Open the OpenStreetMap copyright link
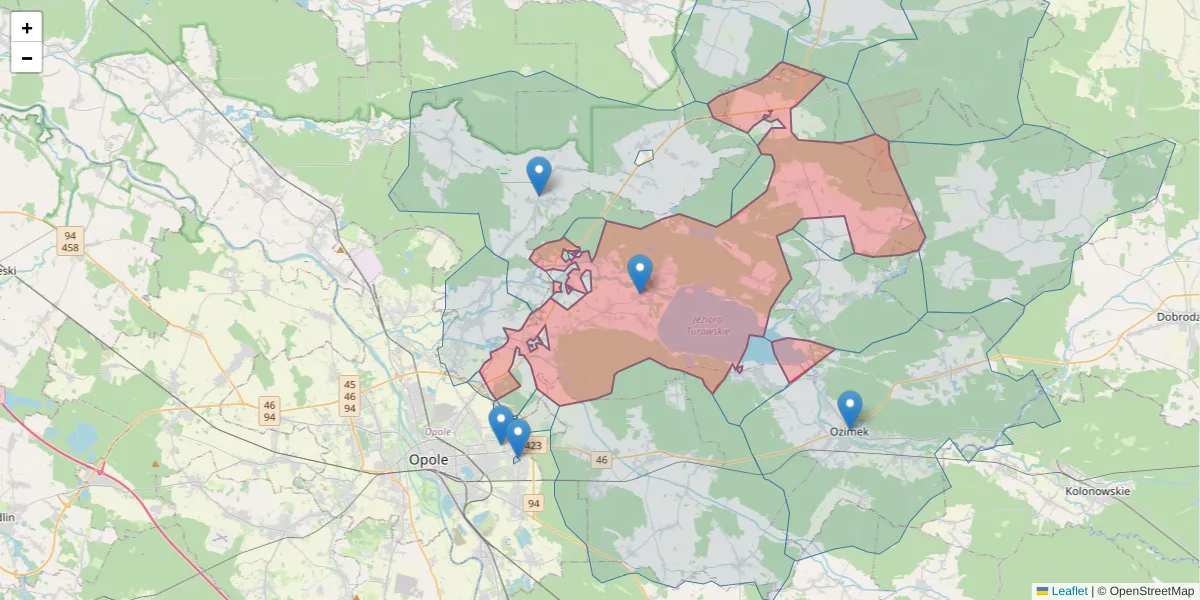Image resolution: width=1200 pixels, height=600 pixels. coord(1152,588)
